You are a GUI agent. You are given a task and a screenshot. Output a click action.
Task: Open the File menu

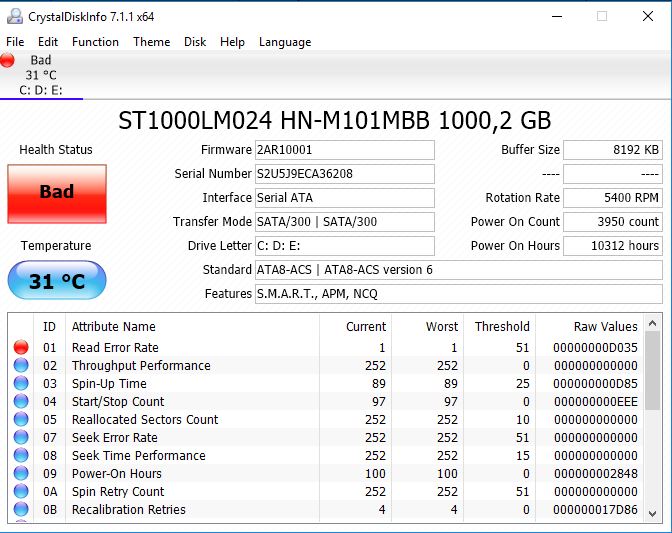tap(15, 42)
